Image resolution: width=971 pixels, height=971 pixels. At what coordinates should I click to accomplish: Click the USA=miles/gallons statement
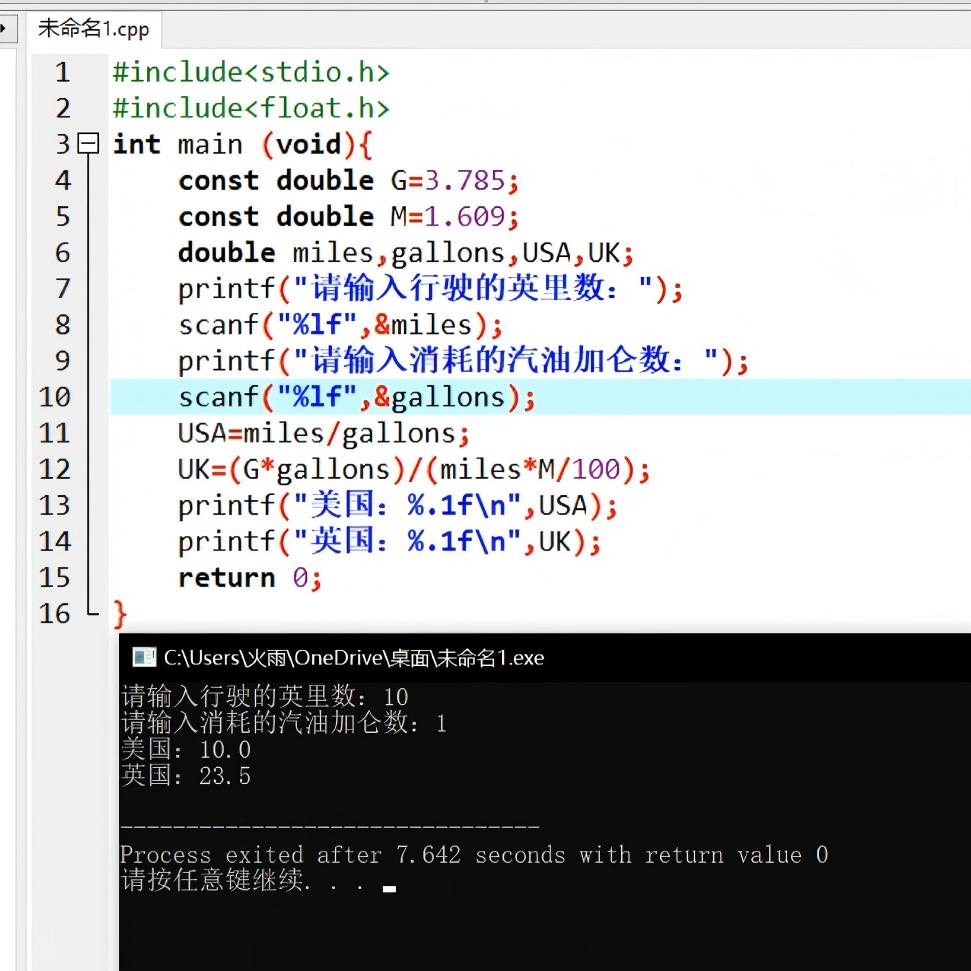point(324,433)
